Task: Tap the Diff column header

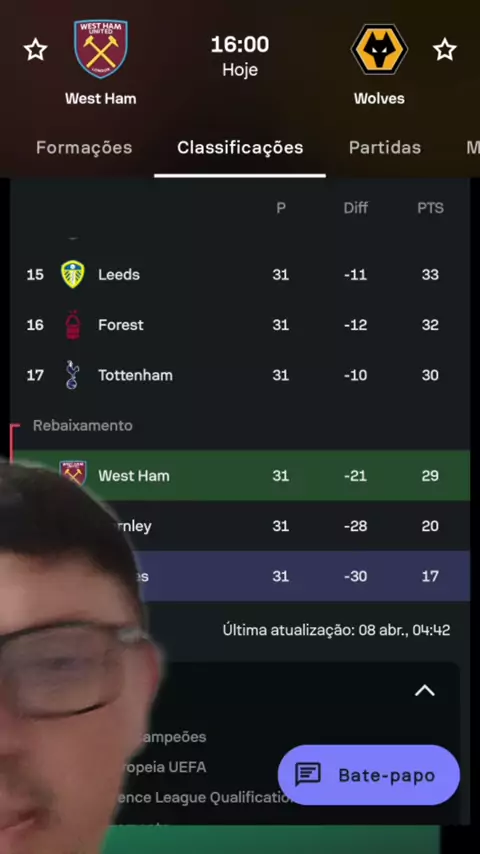Action: (356, 208)
